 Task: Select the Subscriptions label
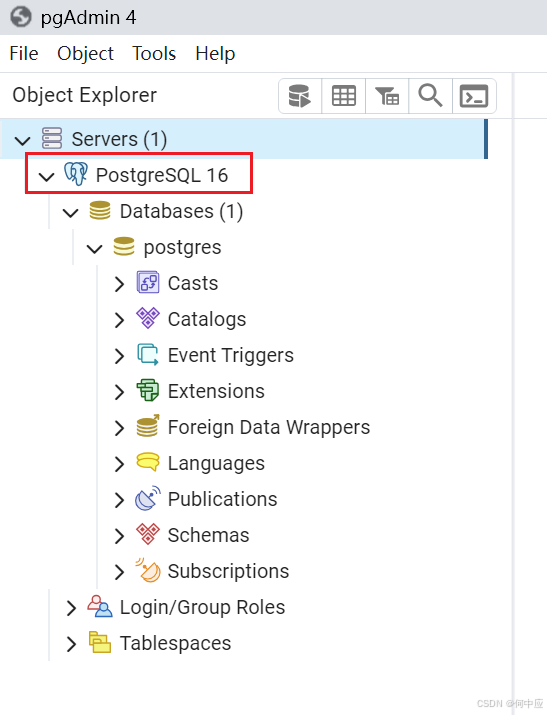pos(228,571)
